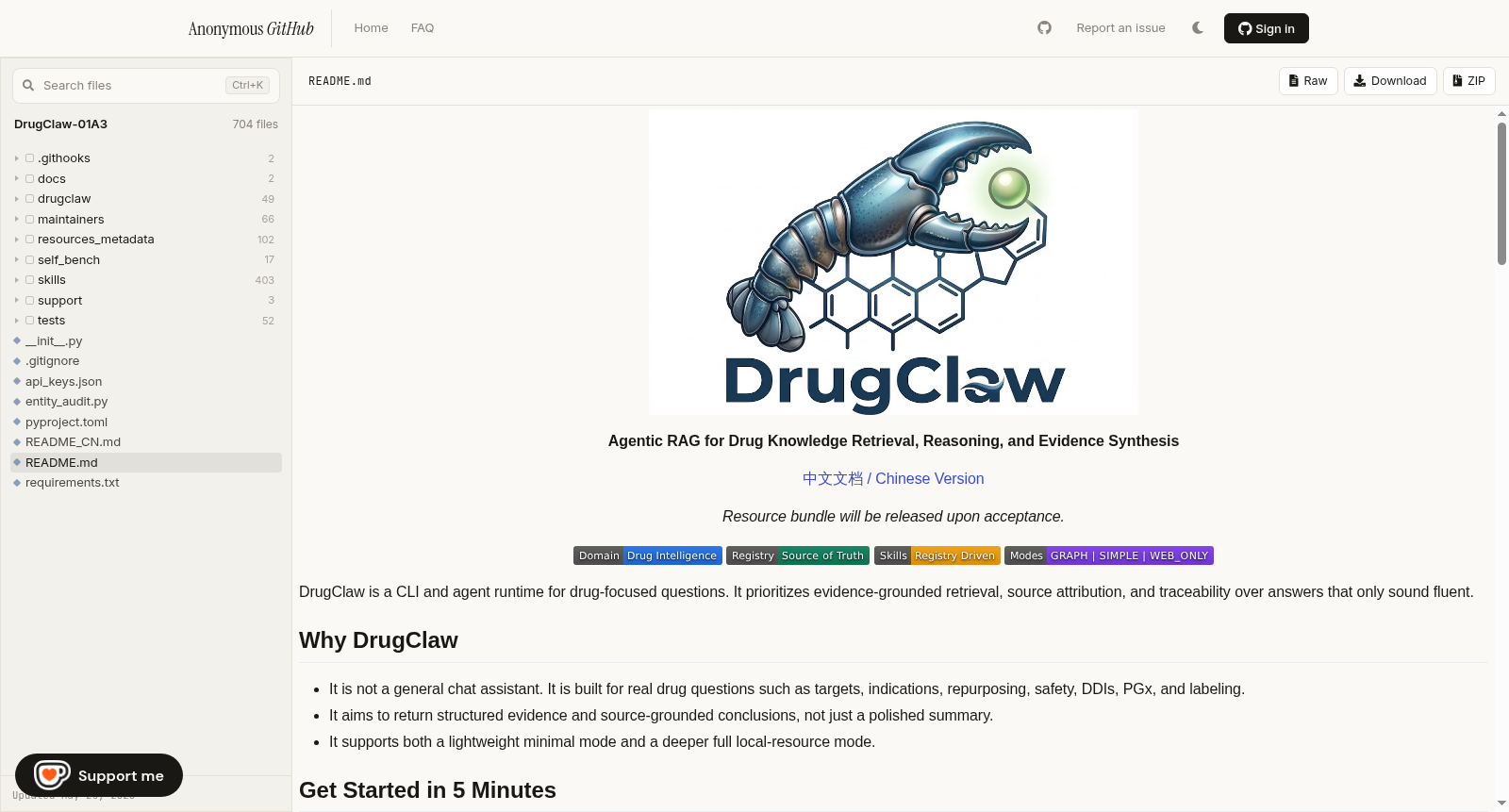Go to Anonymous GitHub logo homepage
This screenshot has height=812, width=1509.
point(251,28)
